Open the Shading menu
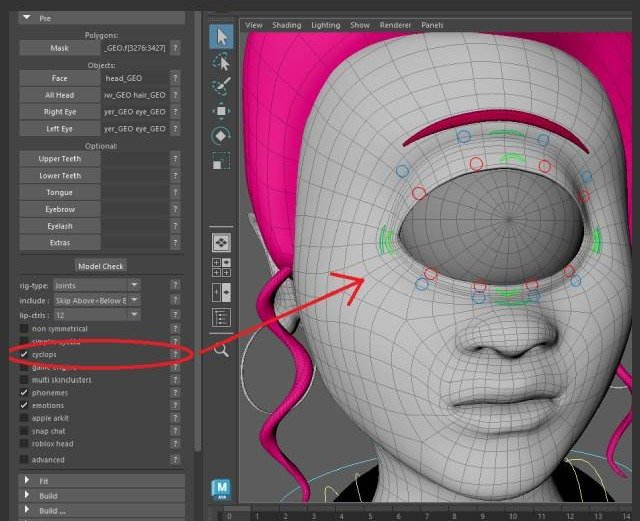 (287, 25)
